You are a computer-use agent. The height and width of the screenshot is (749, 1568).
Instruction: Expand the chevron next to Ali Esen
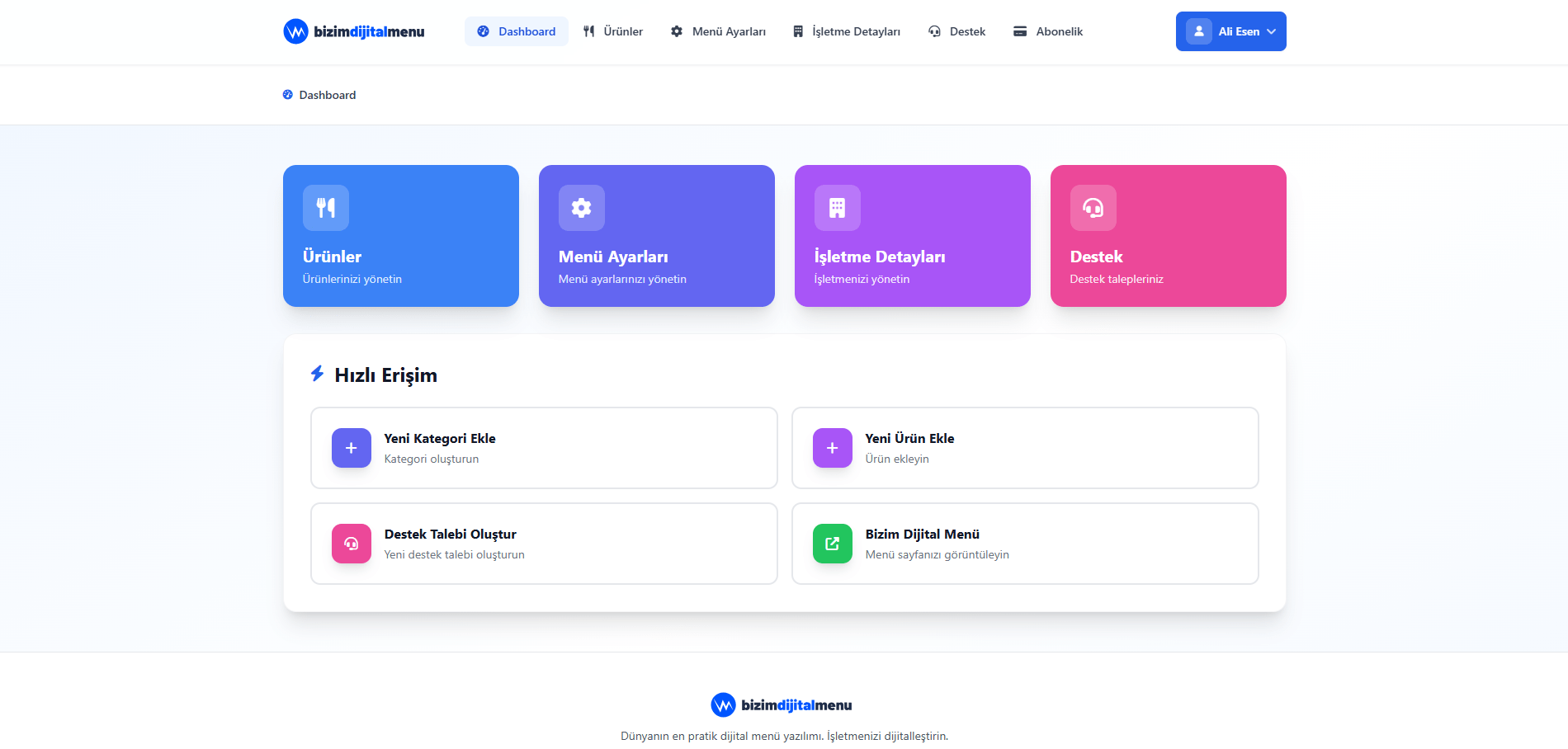(1272, 31)
